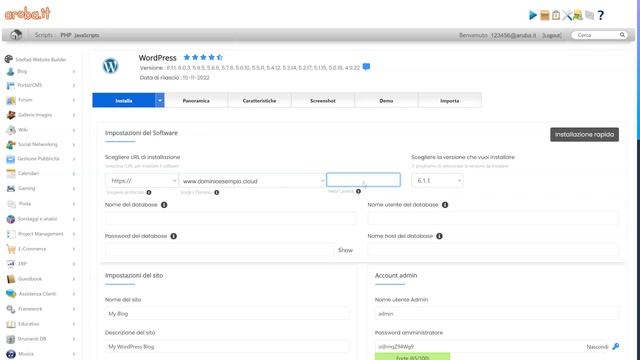The width and height of the screenshot is (640, 360).
Task: Click info icon for Nome utente del database
Action: click(445, 205)
